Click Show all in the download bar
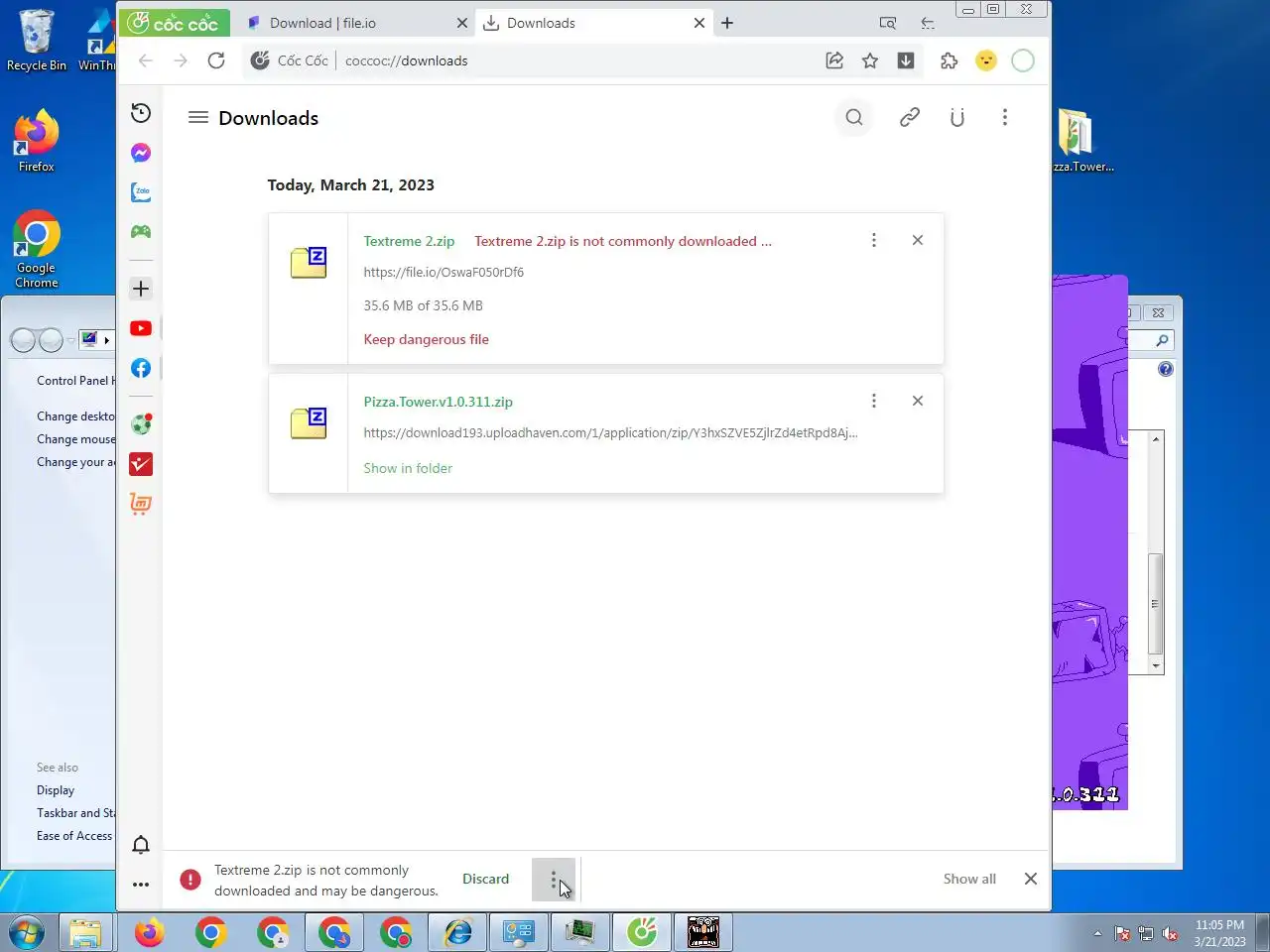Screen dimensions: 1270x952 [969, 879]
